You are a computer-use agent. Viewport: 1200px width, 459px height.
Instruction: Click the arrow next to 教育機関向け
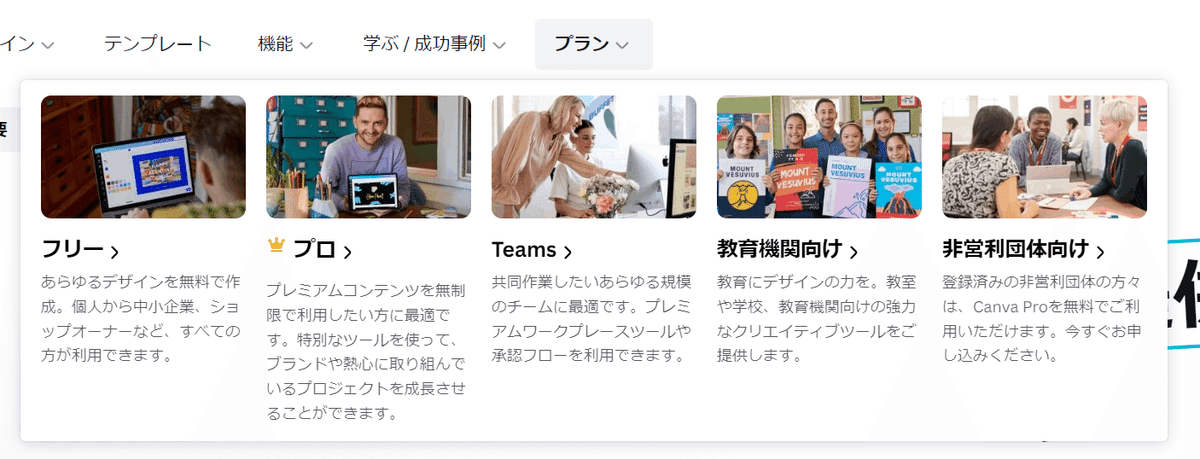[853, 251]
